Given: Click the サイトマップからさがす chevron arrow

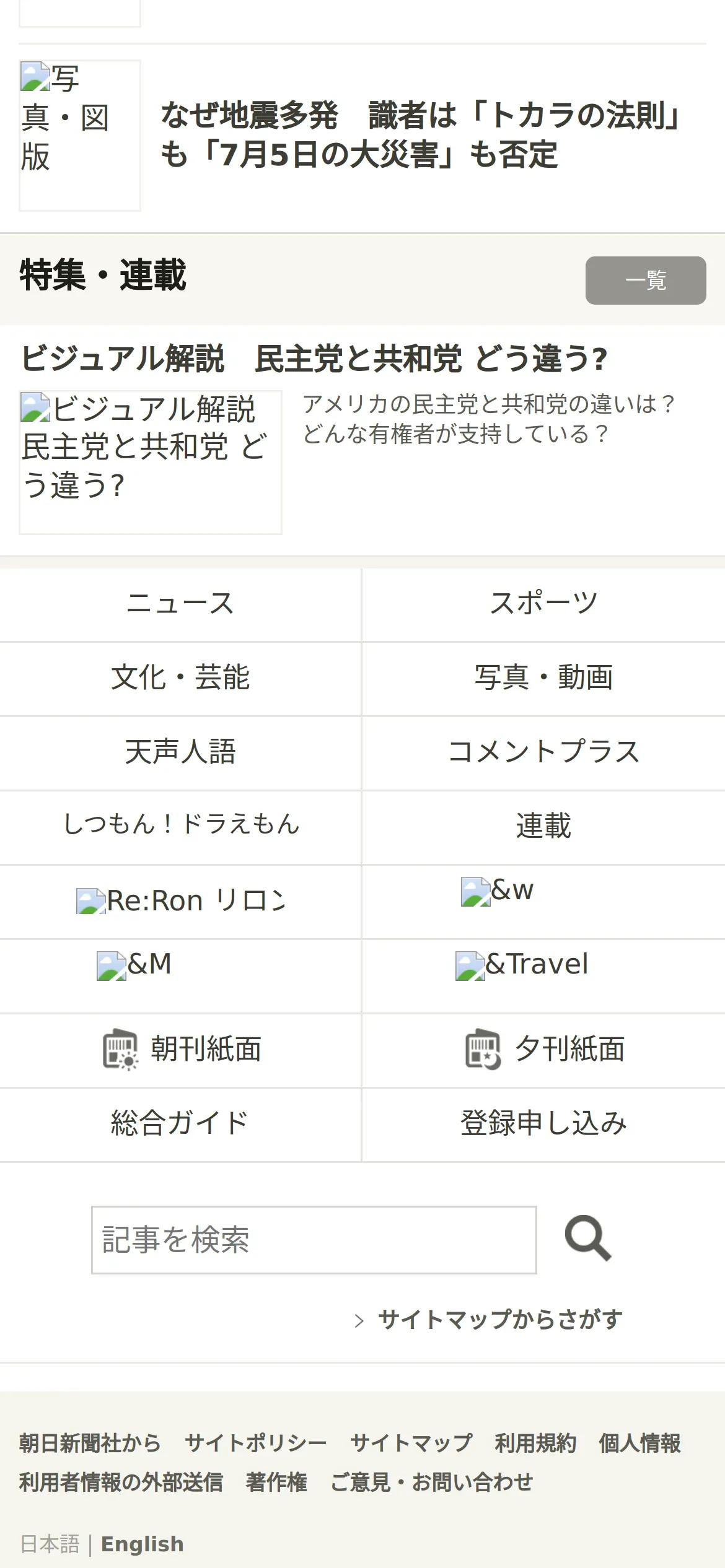Looking at the screenshot, I should 359,1320.
